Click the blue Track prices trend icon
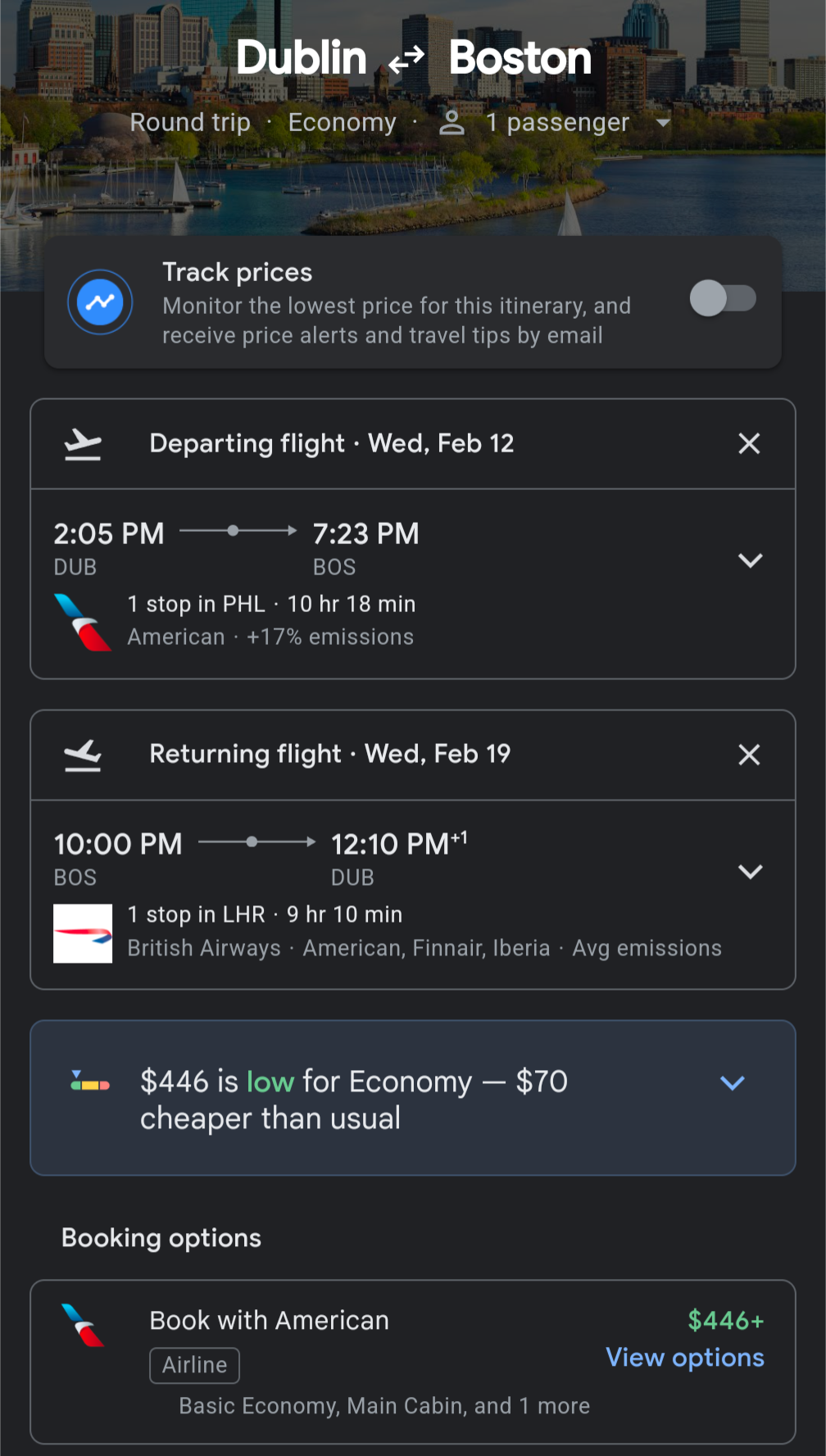The image size is (826, 1456). [100, 302]
